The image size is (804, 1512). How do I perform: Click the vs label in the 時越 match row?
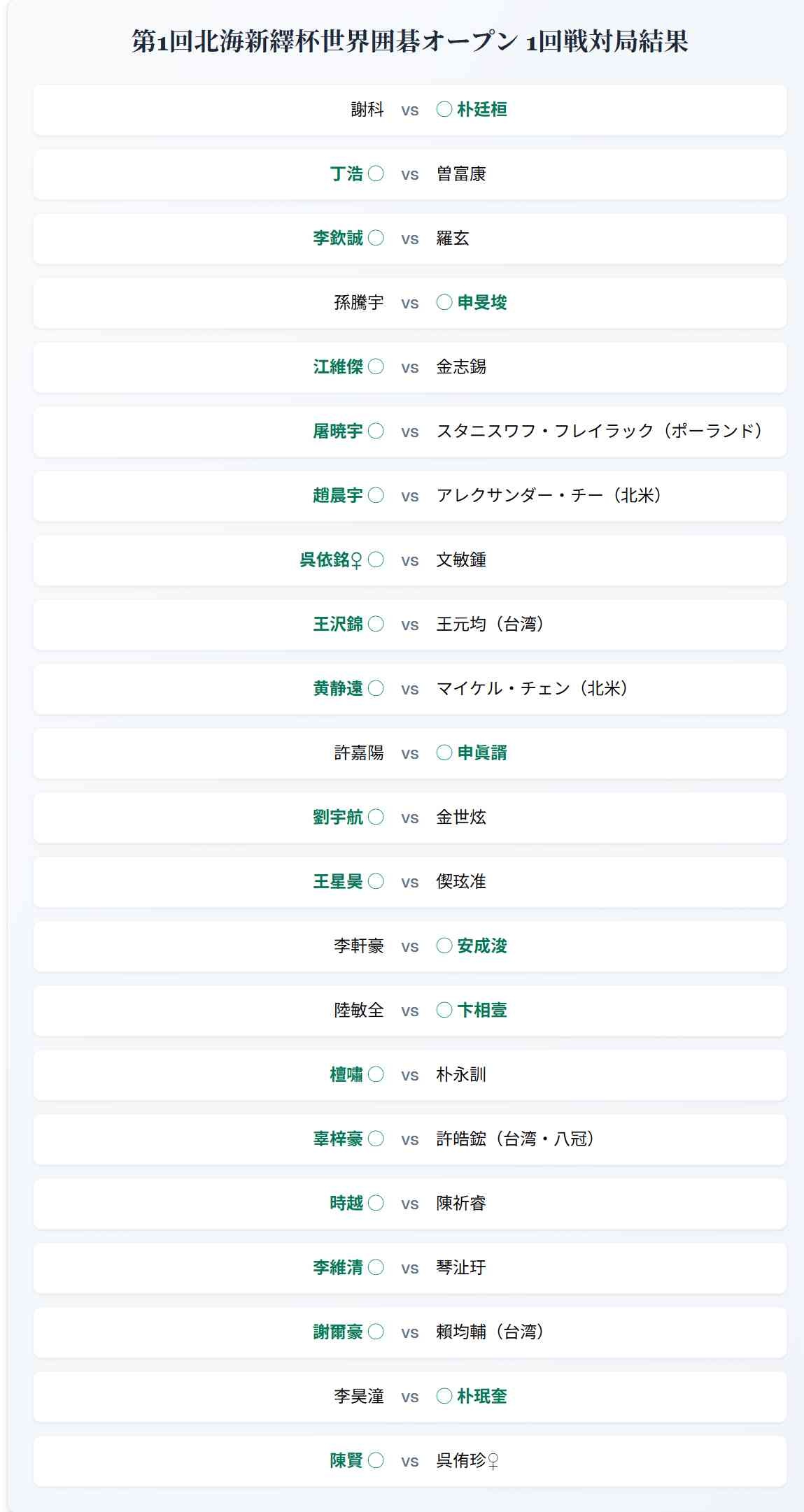[410, 1204]
